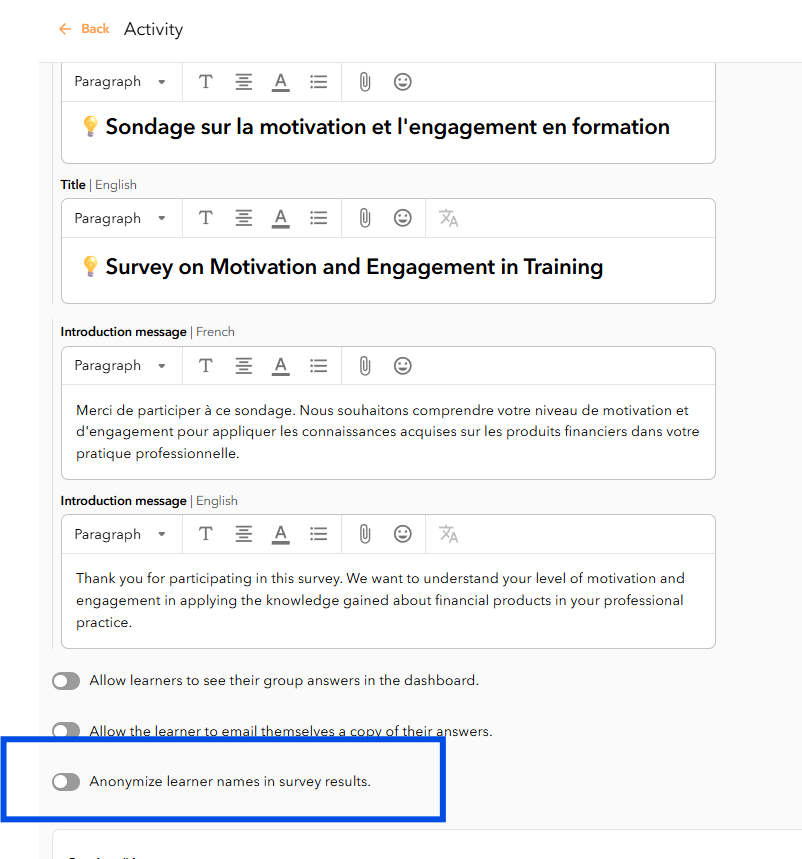Viewport: 802px width, 859px height.
Task: Click text size icon in English introduction toolbar
Action: pyautogui.click(x=205, y=534)
